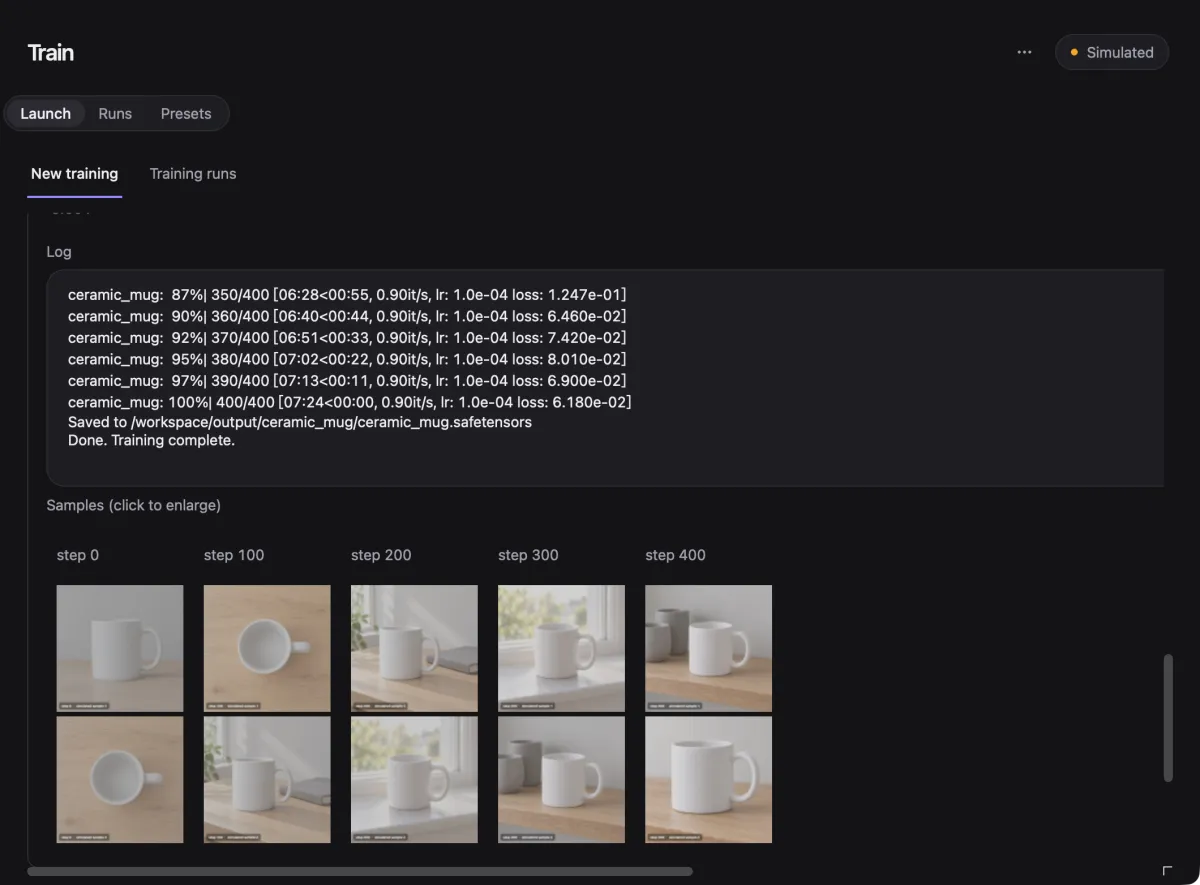The width and height of the screenshot is (1200, 885).
Task: Click the log line showing 370/400 progress
Action: [x=347, y=338]
